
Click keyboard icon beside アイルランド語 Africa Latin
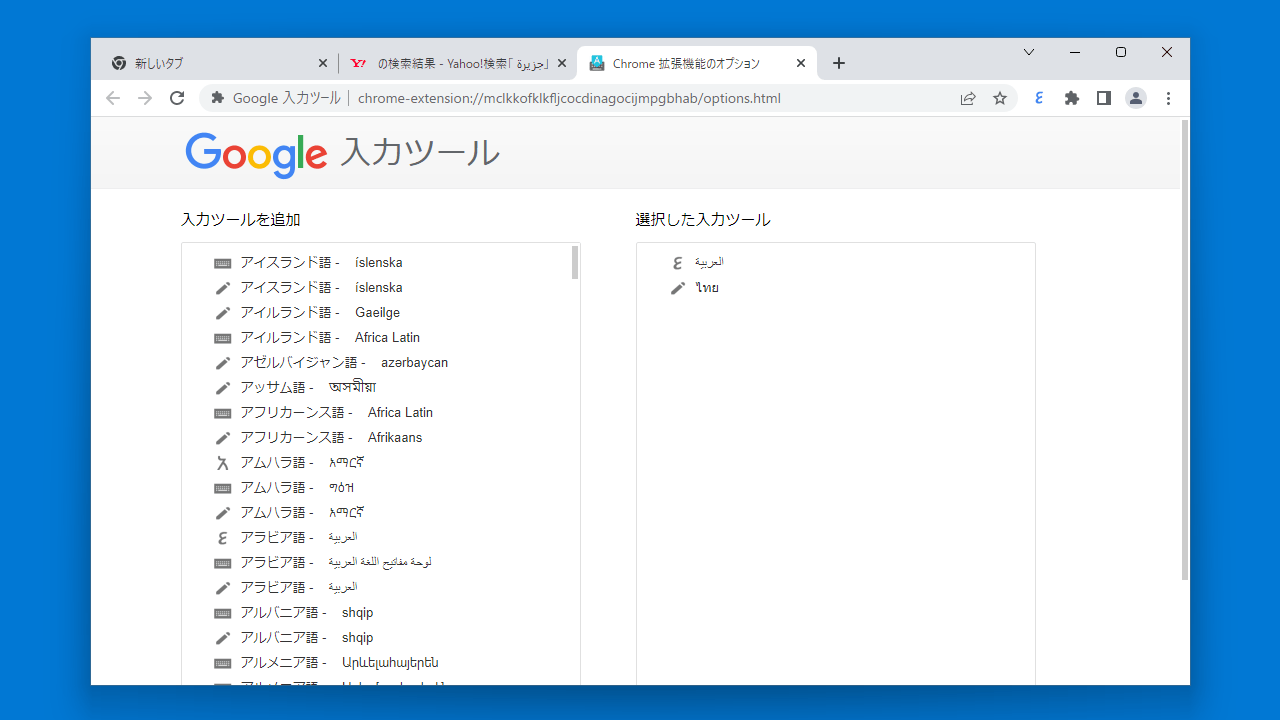223,338
